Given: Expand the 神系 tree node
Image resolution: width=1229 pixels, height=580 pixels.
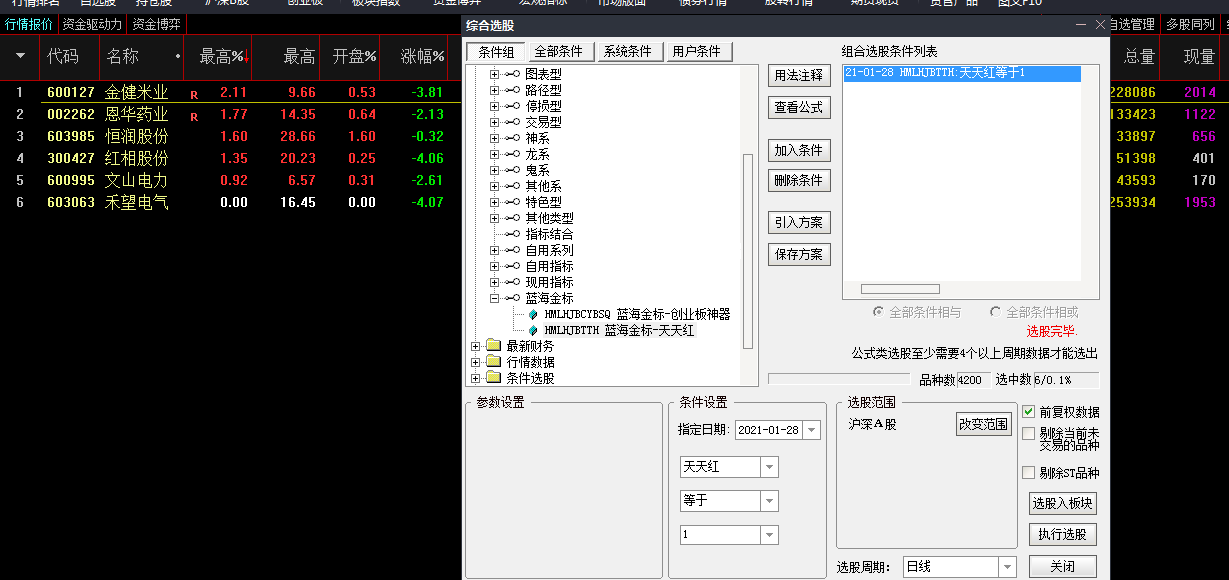Looking at the screenshot, I should pos(494,138).
